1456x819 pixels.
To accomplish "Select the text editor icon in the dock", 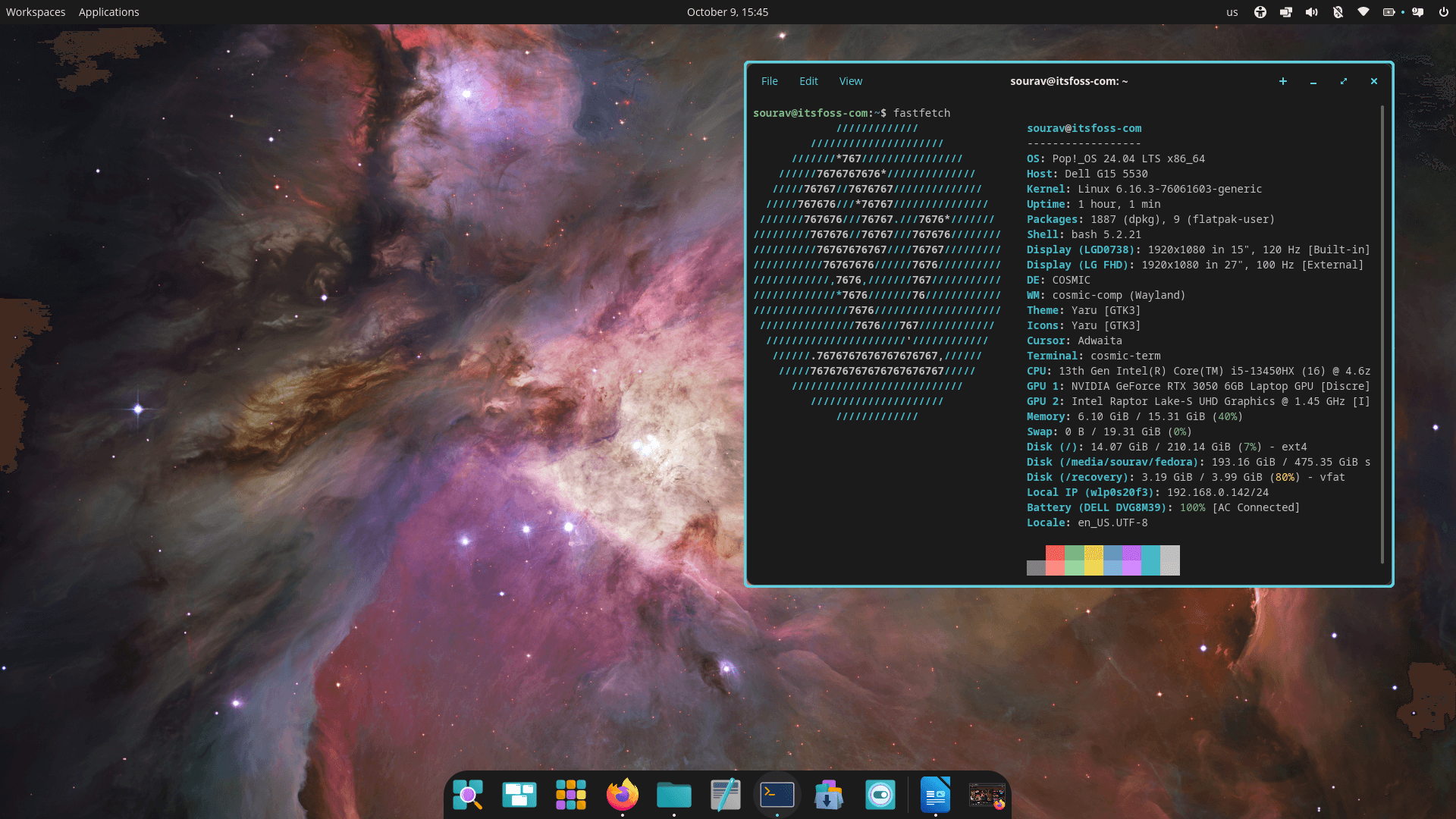I will [x=725, y=795].
